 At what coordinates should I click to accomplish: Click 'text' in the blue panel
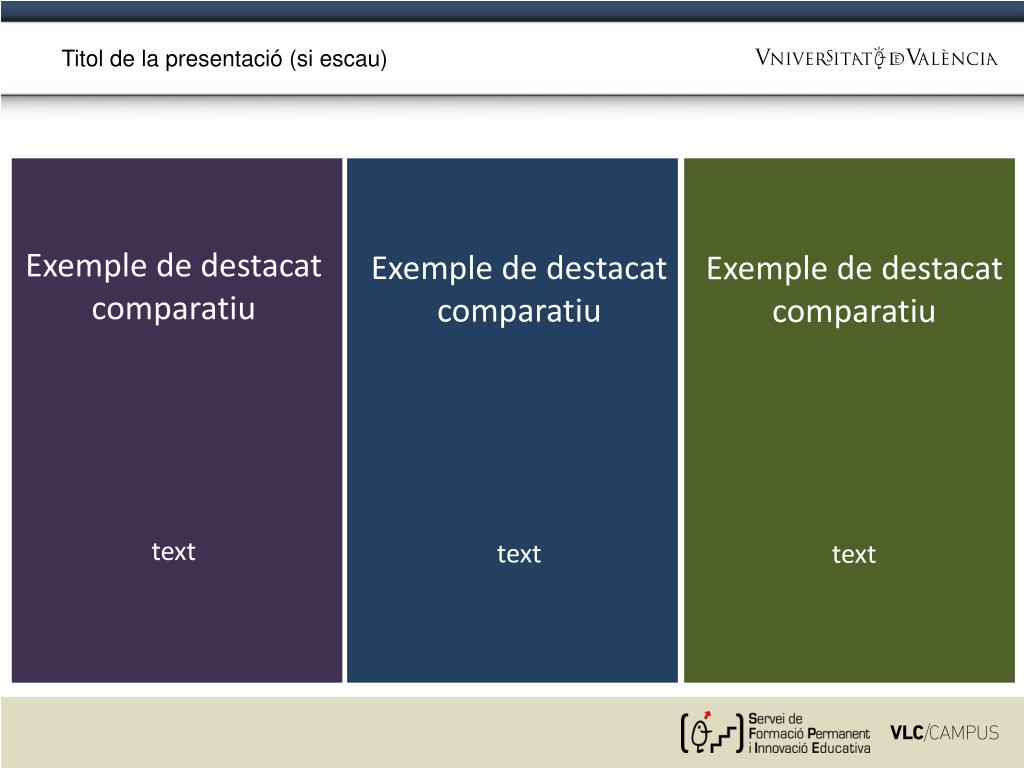coord(519,554)
